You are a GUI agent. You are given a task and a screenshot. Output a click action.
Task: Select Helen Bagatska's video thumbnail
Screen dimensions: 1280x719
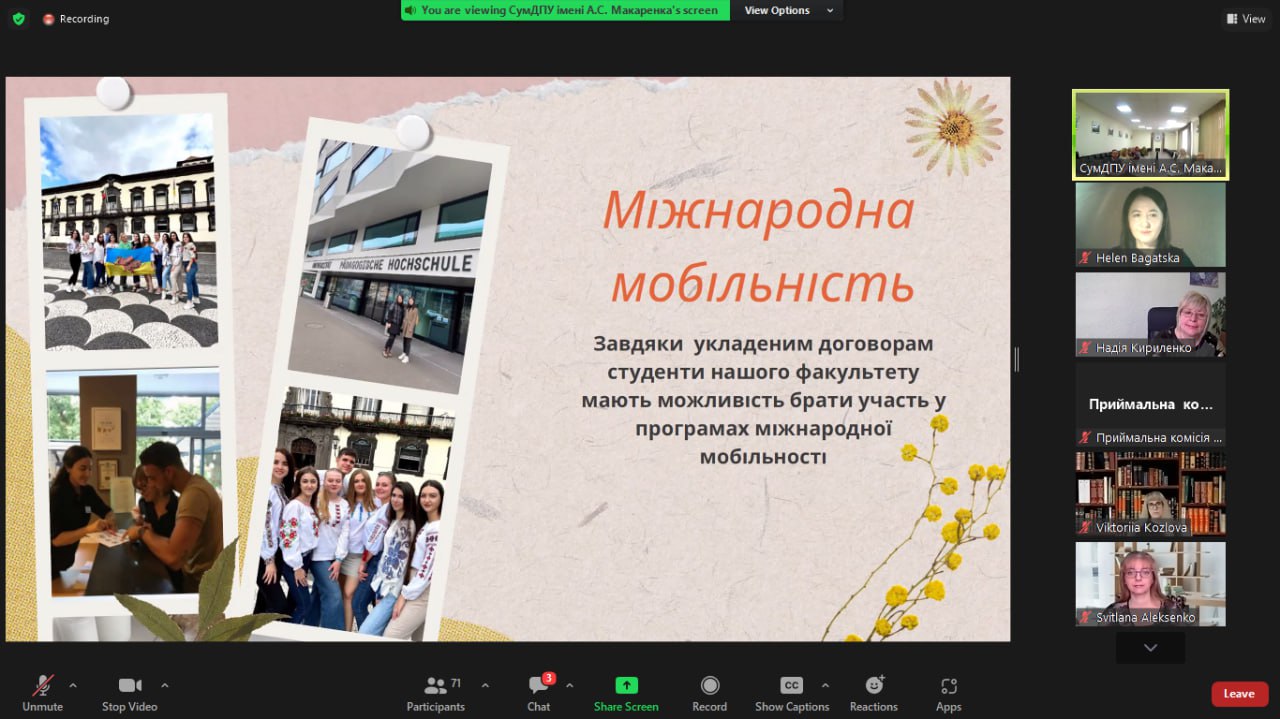click(x=1150, y=224)
